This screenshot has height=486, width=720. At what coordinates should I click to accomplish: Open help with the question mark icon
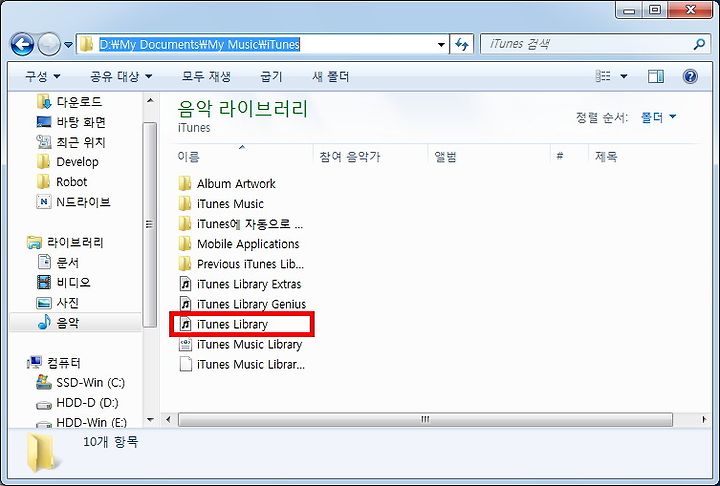[x=690, y=76]
